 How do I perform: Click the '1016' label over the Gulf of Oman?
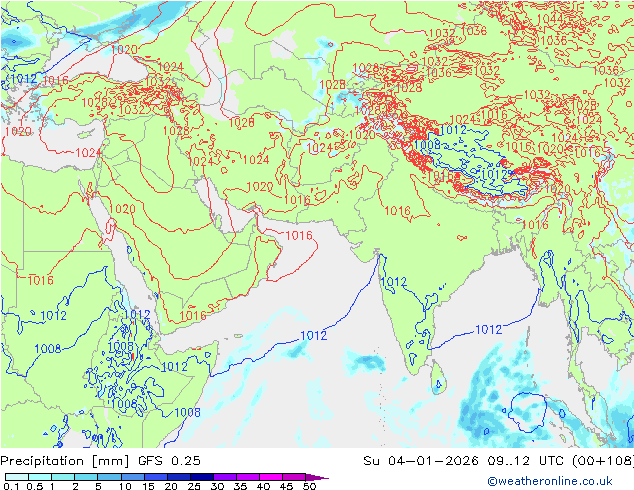point(299,235)
